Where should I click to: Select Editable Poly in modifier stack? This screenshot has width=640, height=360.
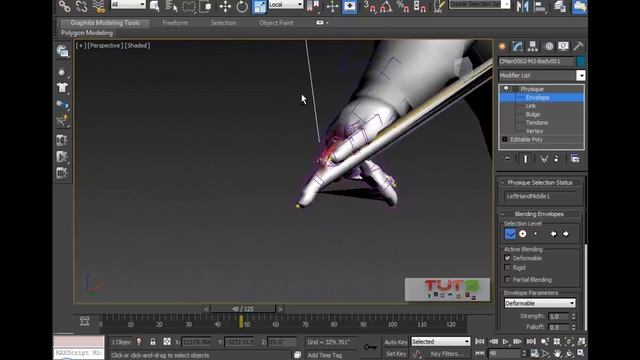pyautogui.click(x=526, y=140)
